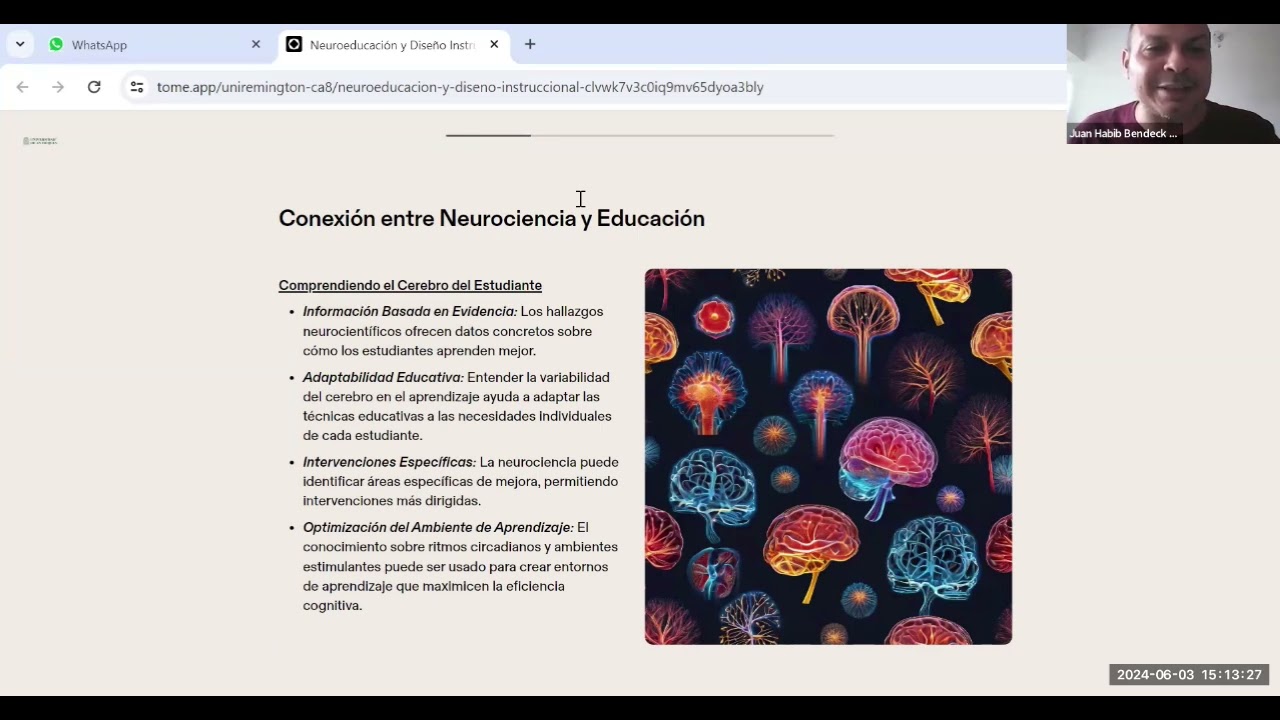
Task: Select the Neuroeducación y Diseño Instruccional tab
Action: tap(391, 45)
